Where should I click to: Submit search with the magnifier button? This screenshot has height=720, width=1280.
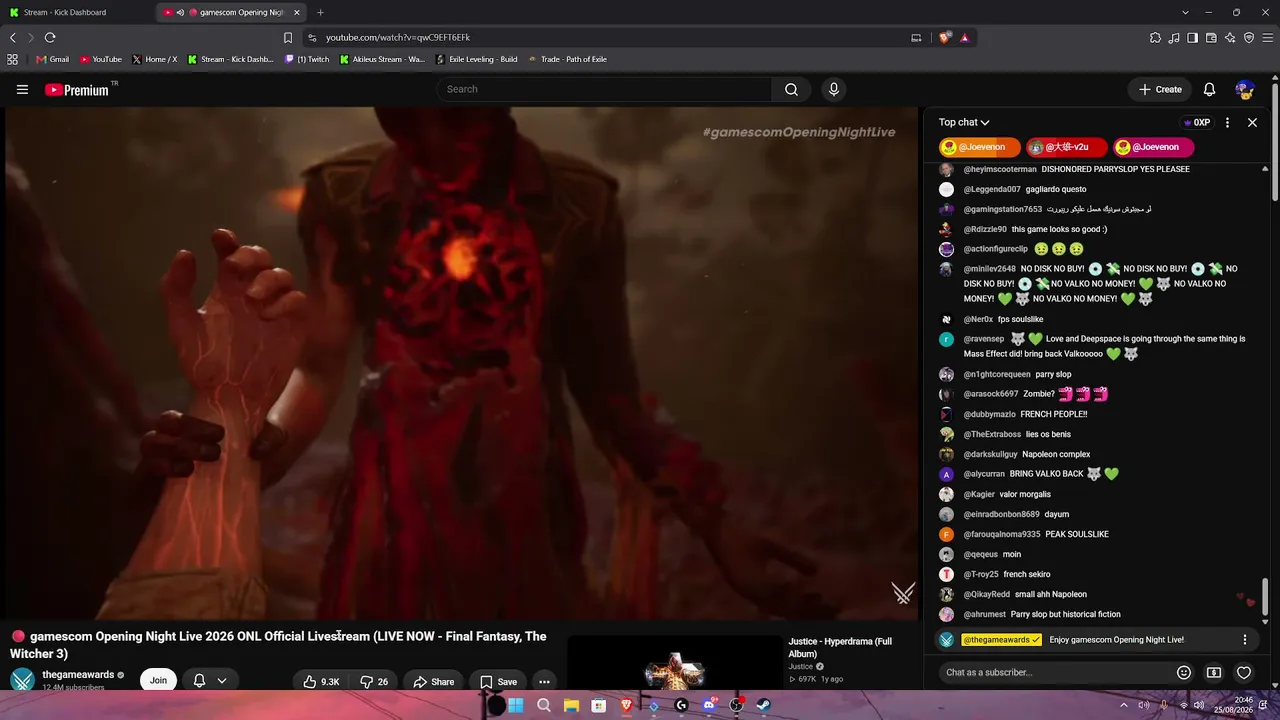coord(791,89)
